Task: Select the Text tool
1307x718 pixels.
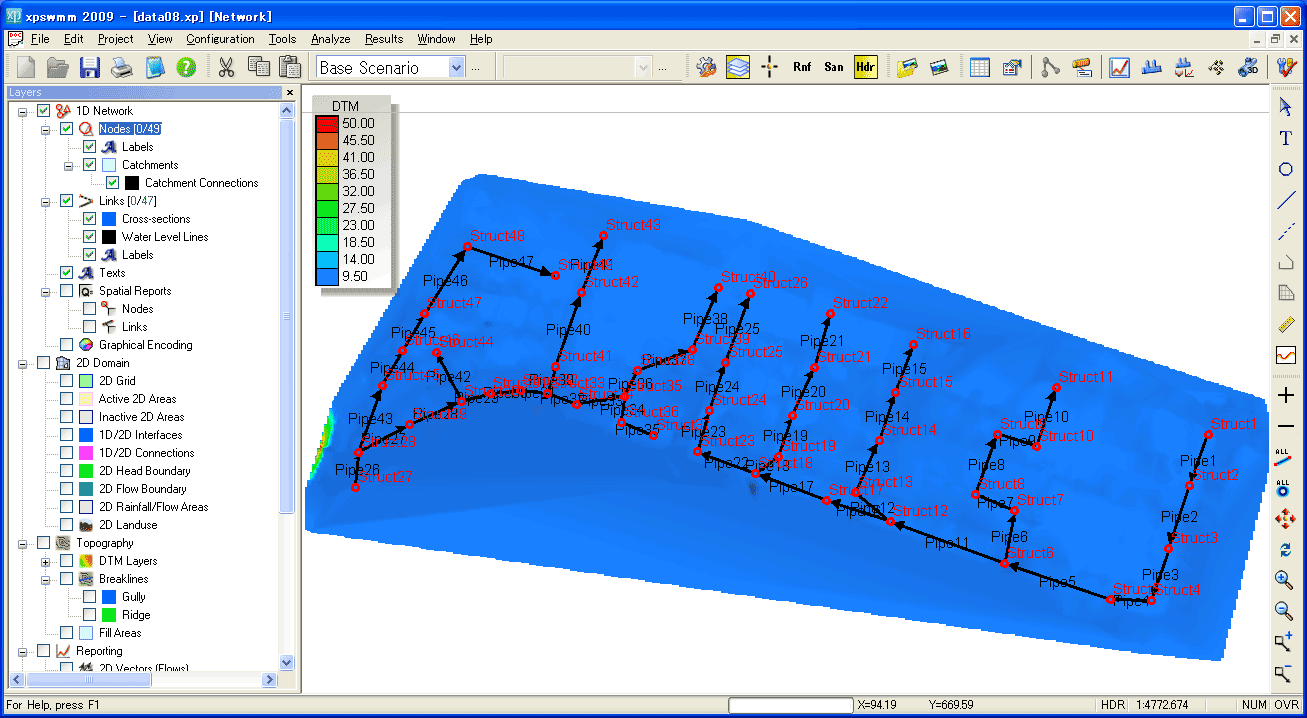Action: pyautogui.click(x=1286, y=138)
